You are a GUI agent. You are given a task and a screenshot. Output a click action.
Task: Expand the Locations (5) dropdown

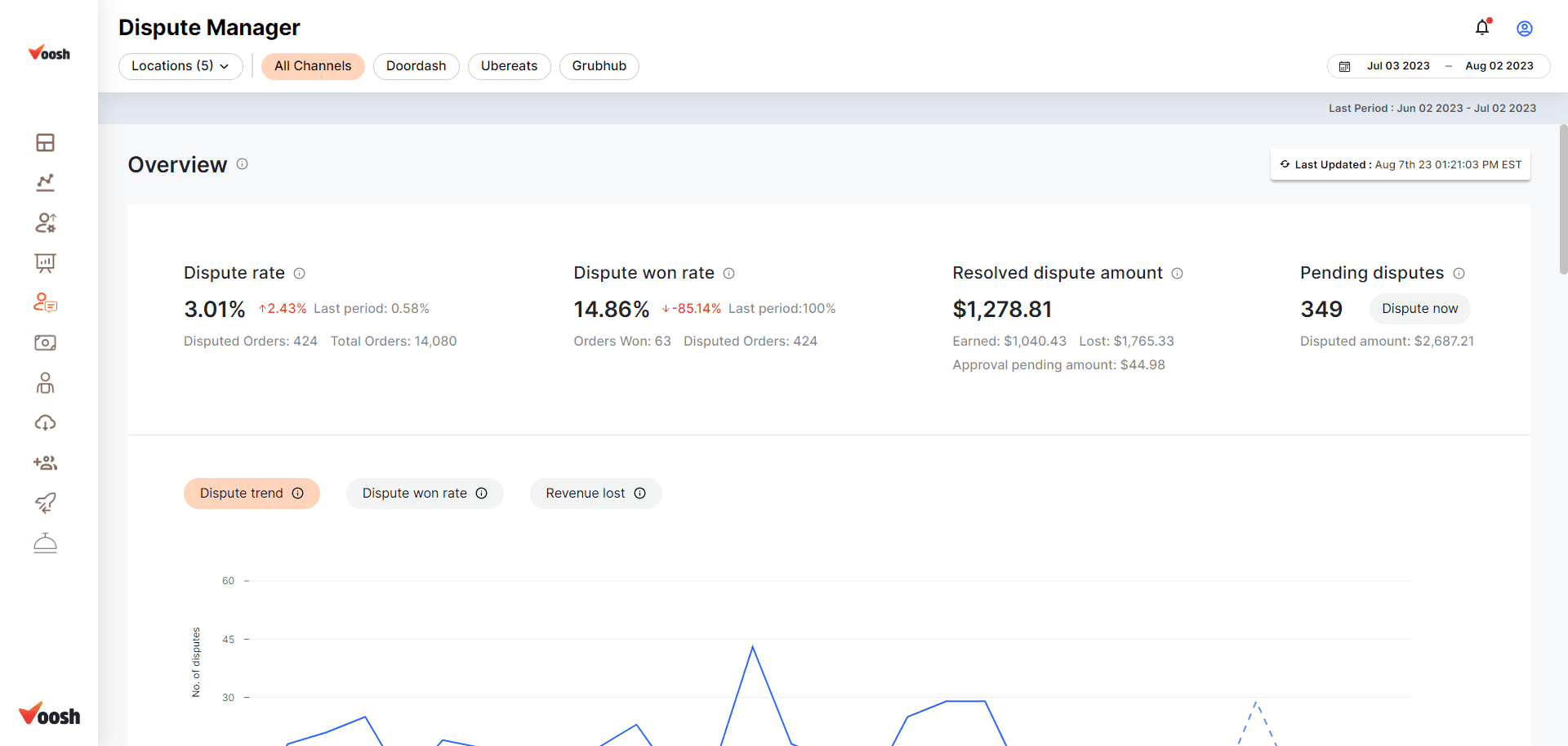click(180, 66)
